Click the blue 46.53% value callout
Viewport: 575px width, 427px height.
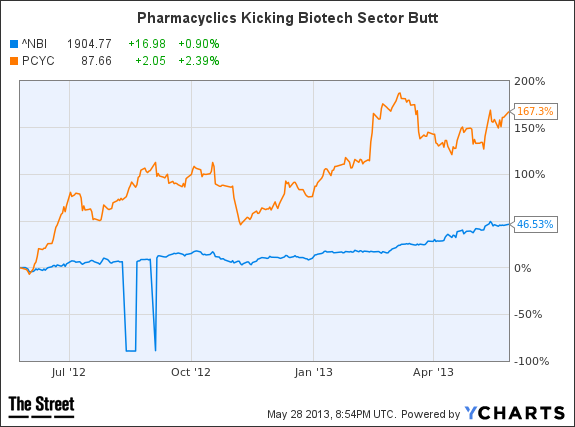pyautogui.click(x=535, y=224)
